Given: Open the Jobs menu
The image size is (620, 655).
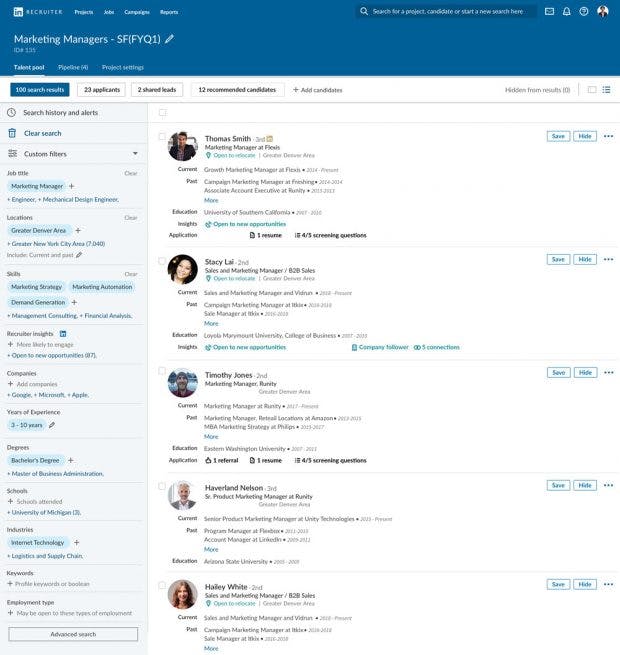Looking at the screenshot, I should click(109, 12).
